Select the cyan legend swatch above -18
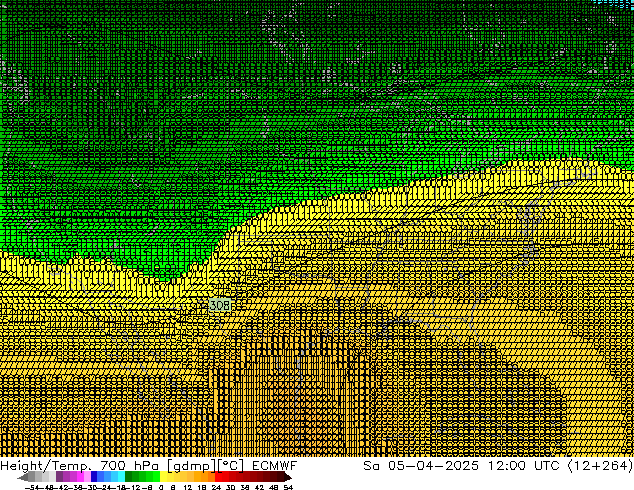 click(121, 477)
